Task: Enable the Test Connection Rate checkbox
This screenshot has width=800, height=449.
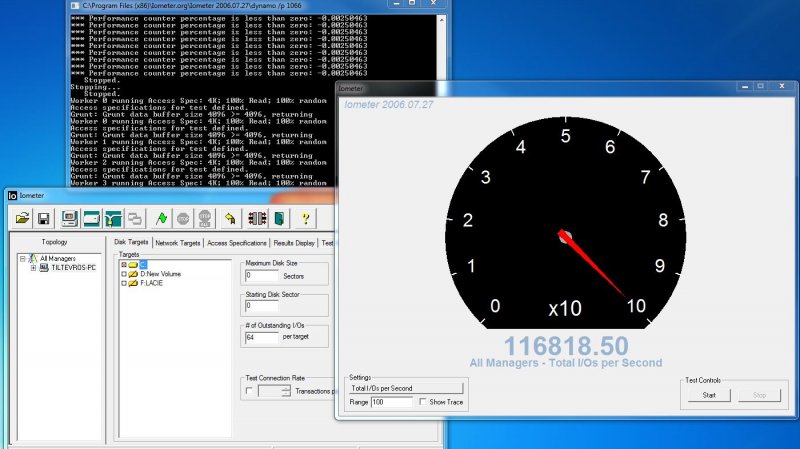Action: [x=249, y=391]
